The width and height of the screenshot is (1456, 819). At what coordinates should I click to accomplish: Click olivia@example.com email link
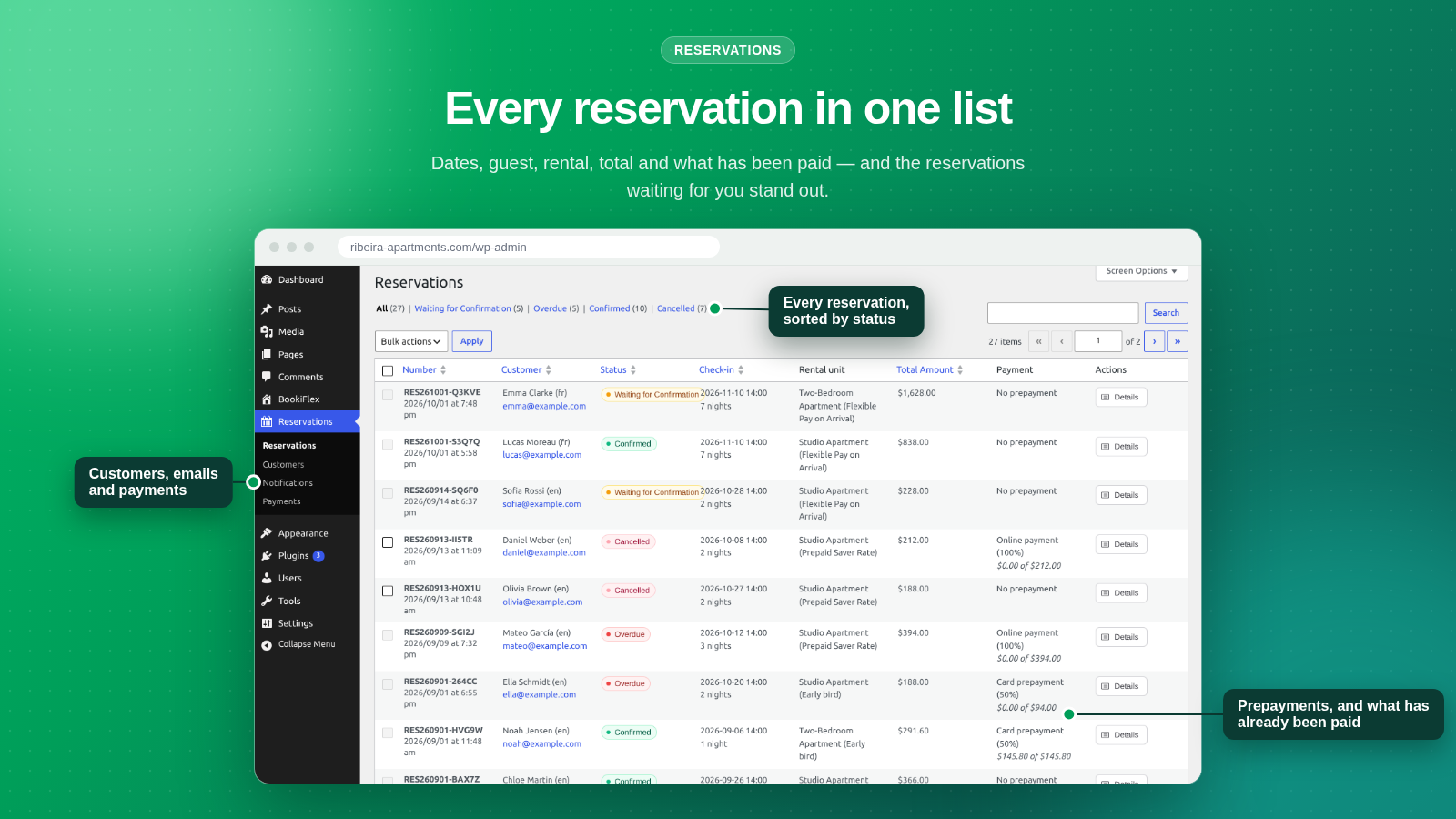point(542,602)
